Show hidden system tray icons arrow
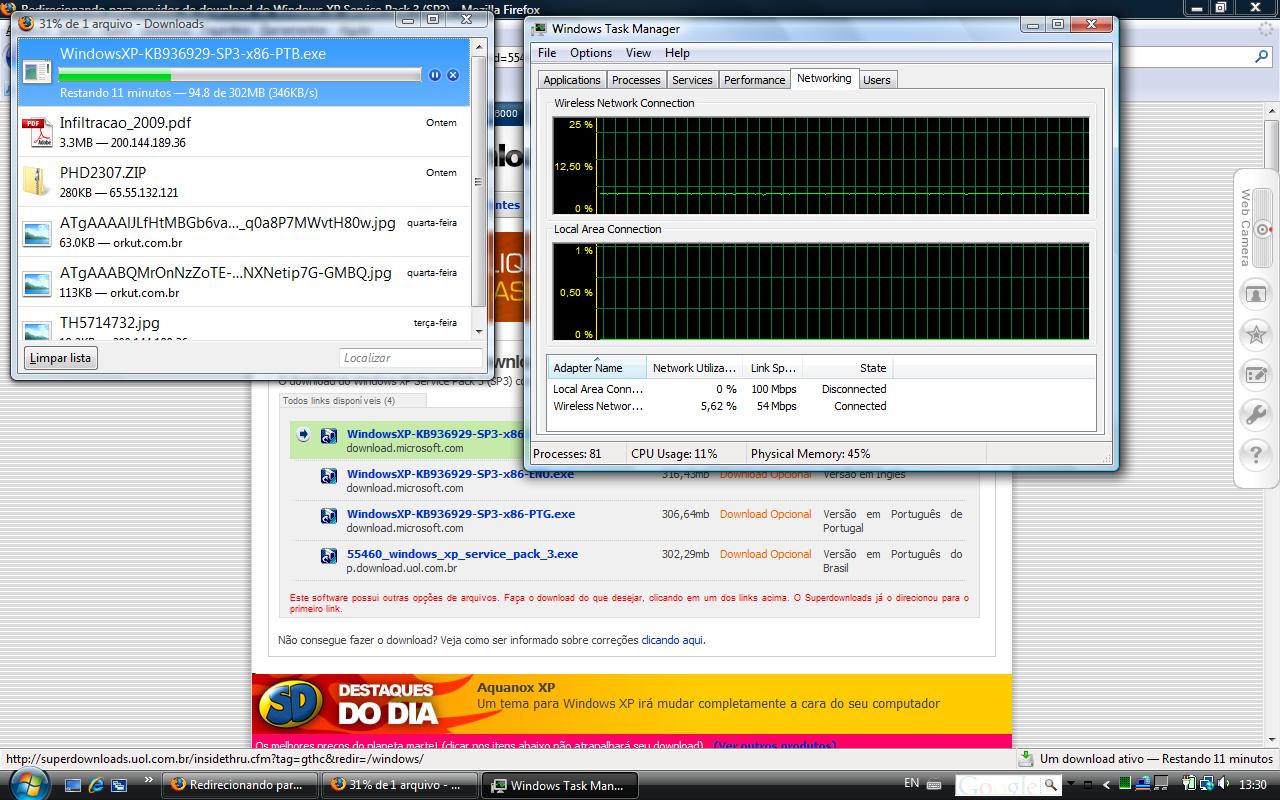This screenshot has width=1280, height=800. [1107, 785]
